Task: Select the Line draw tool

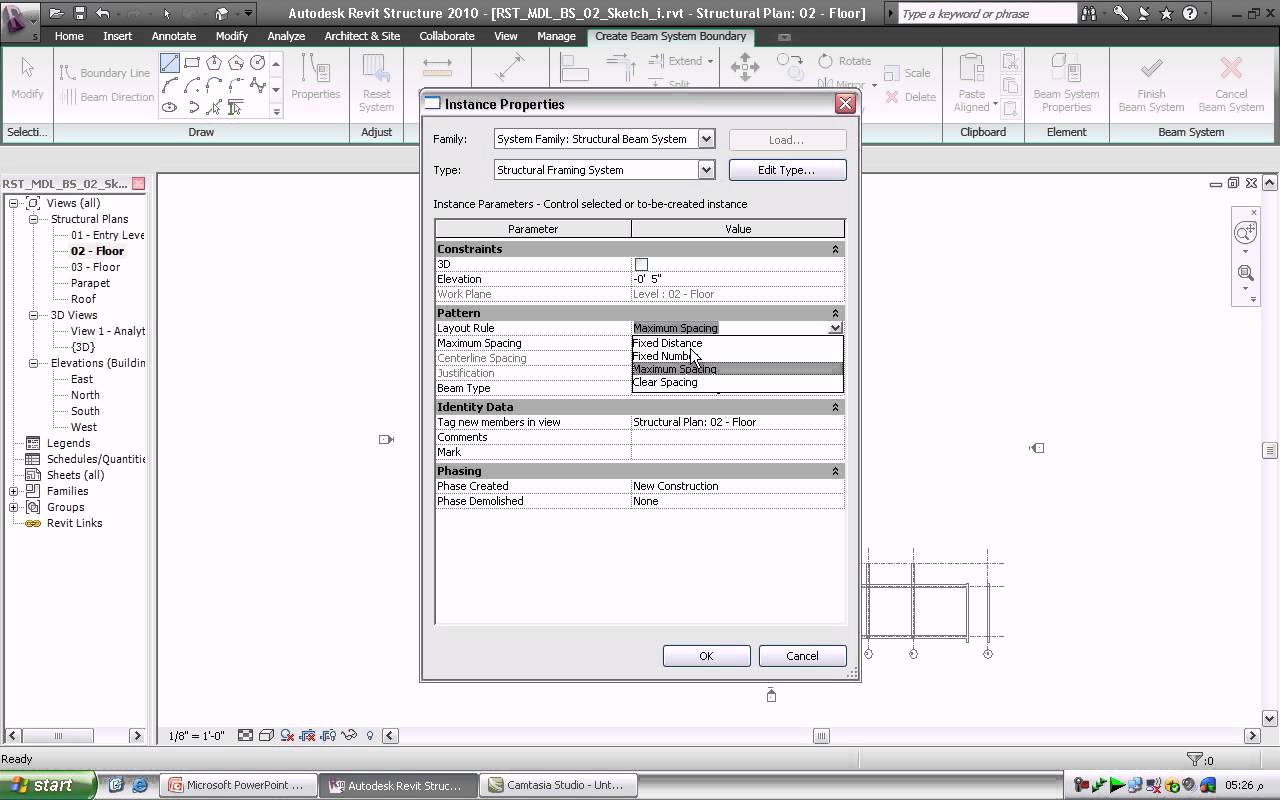Action: [x=170, y=63]
